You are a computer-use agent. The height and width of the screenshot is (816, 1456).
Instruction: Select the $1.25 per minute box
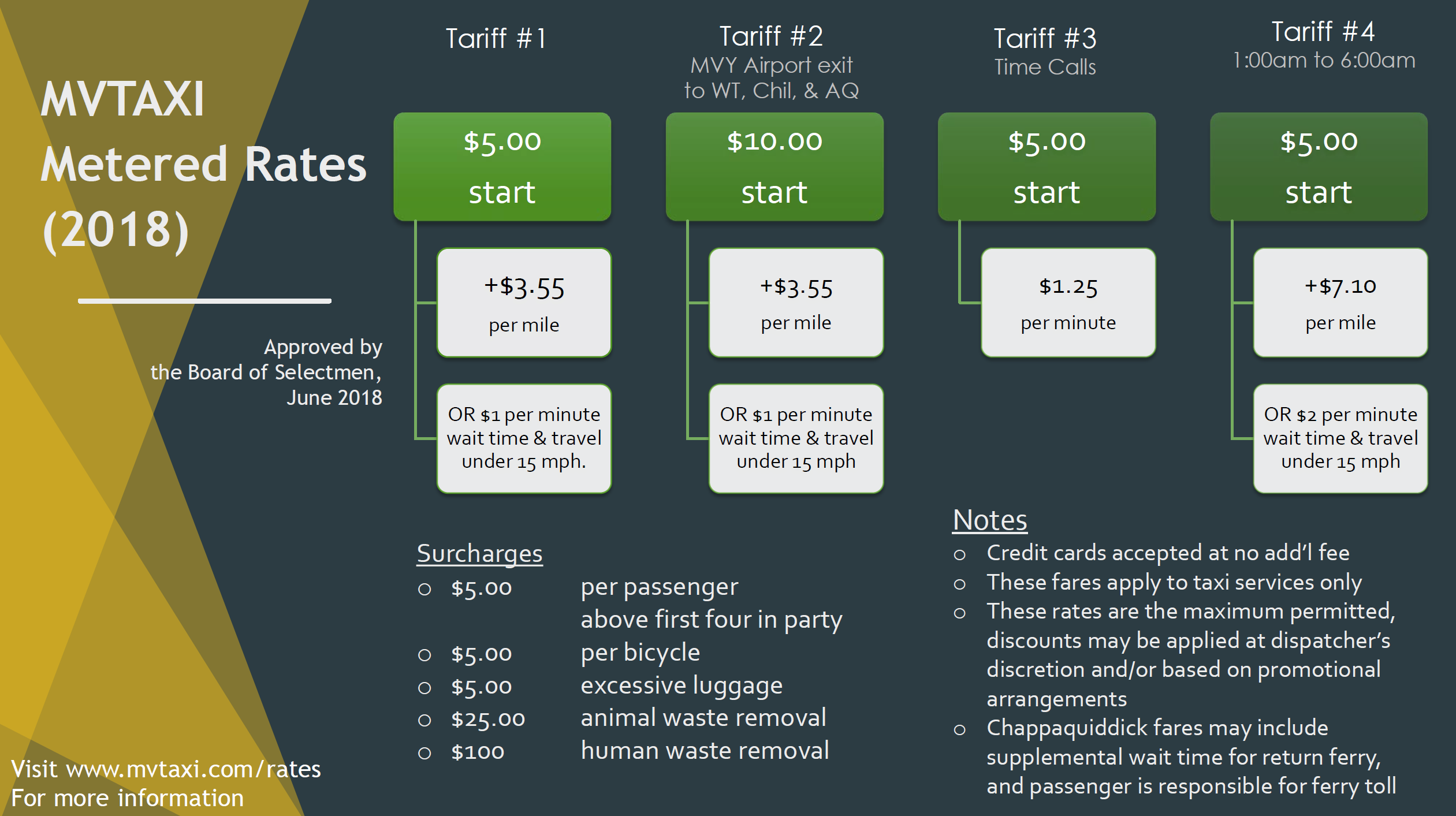click(1068, 303)
